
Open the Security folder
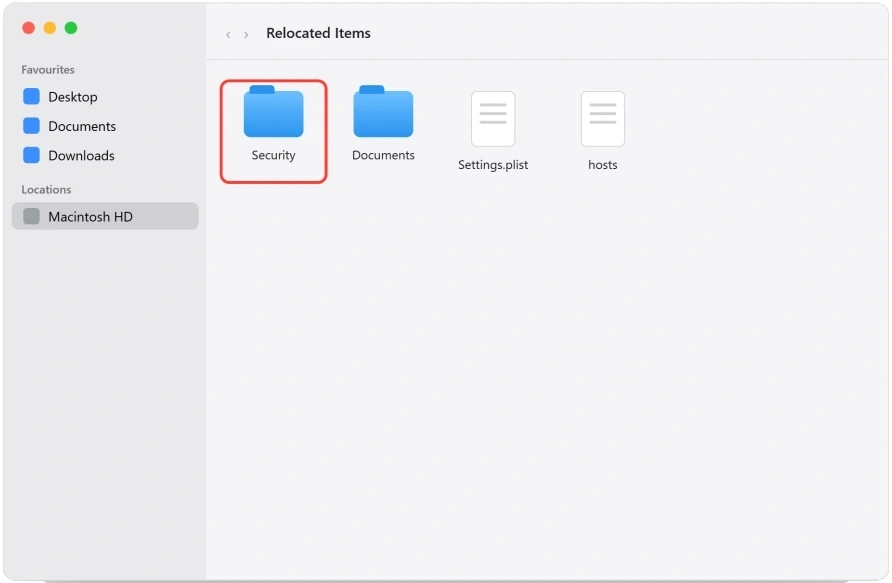click(x=274, y=111)
